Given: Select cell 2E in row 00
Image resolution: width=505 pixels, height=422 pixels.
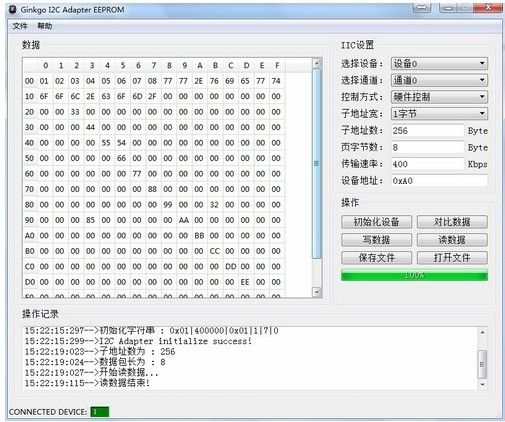Looking at the screenshot, I should click(199, 81).
